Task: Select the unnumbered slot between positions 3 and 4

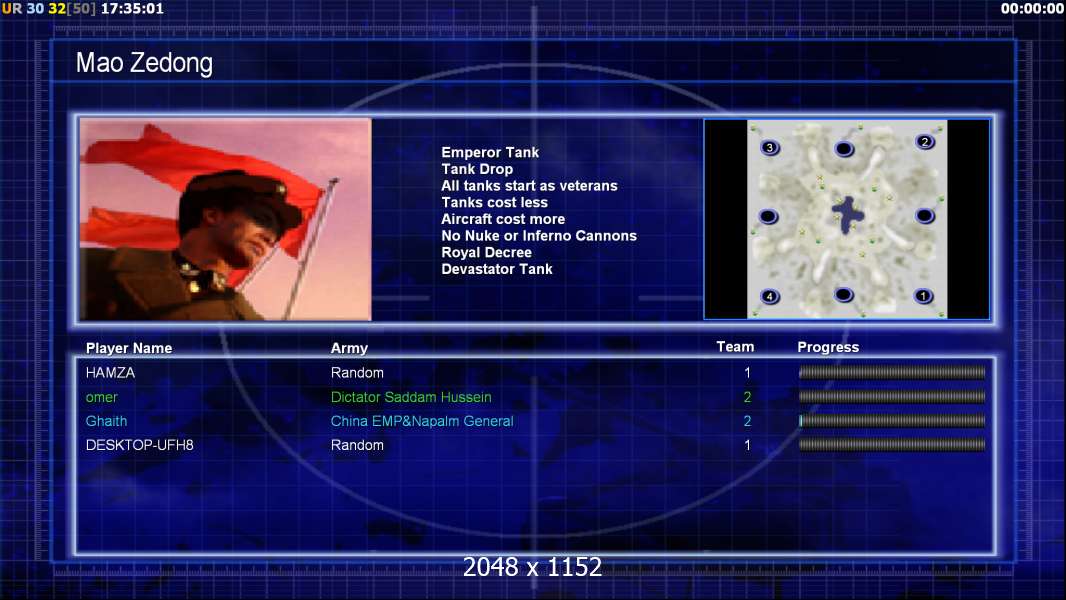Action: click(768, 217)
